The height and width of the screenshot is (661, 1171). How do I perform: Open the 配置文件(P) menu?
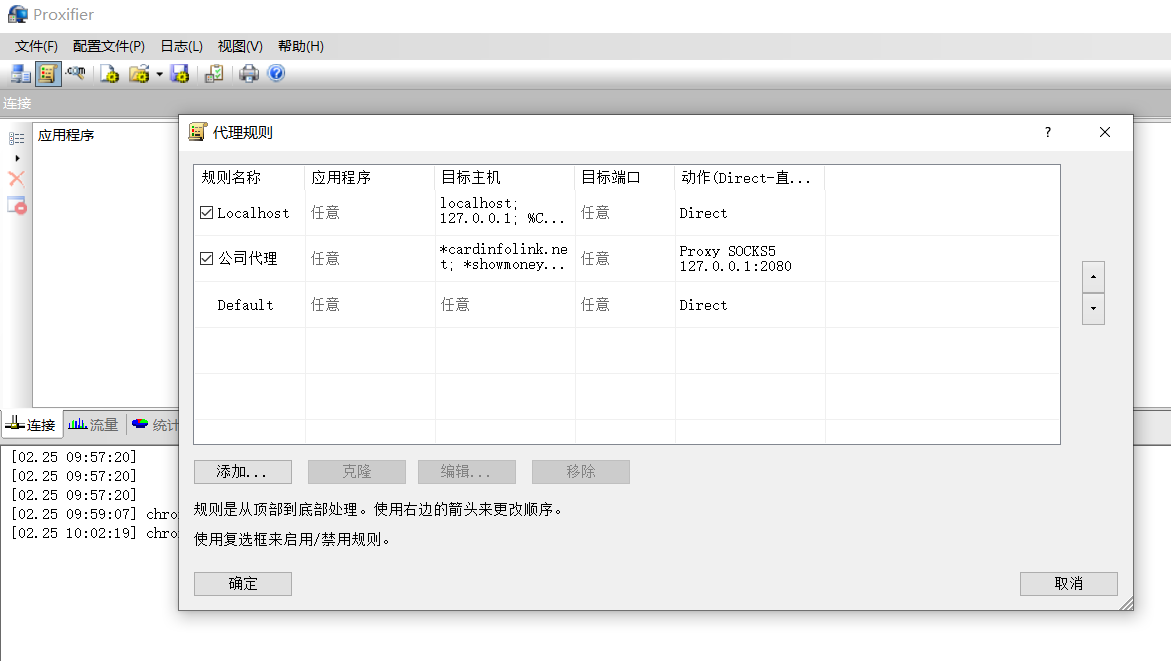tap(109, 46)
